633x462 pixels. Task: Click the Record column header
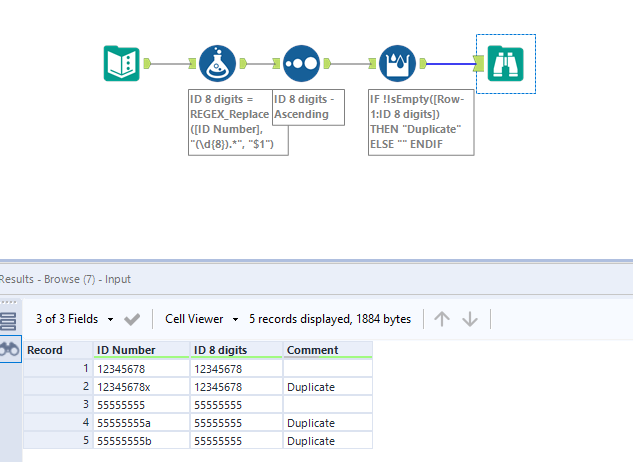58,350
